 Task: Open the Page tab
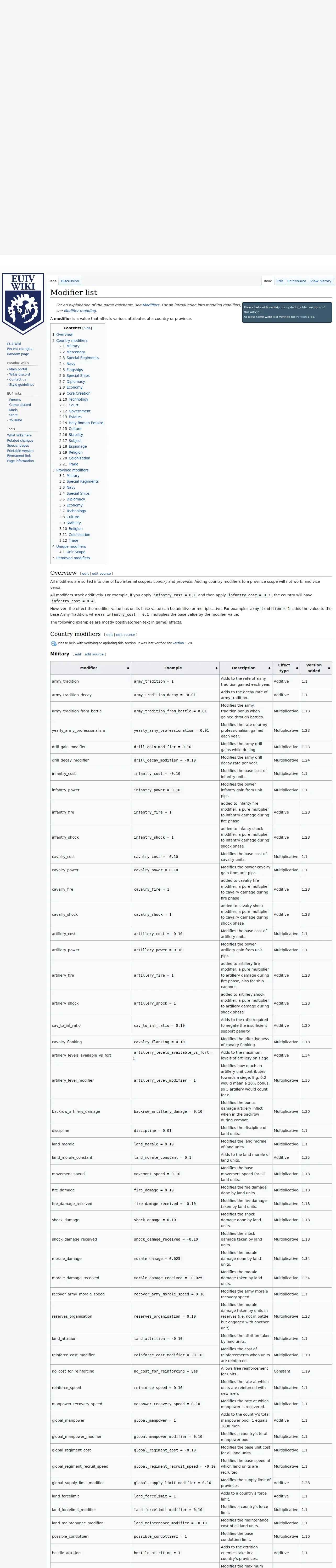(x=52, y=281)
